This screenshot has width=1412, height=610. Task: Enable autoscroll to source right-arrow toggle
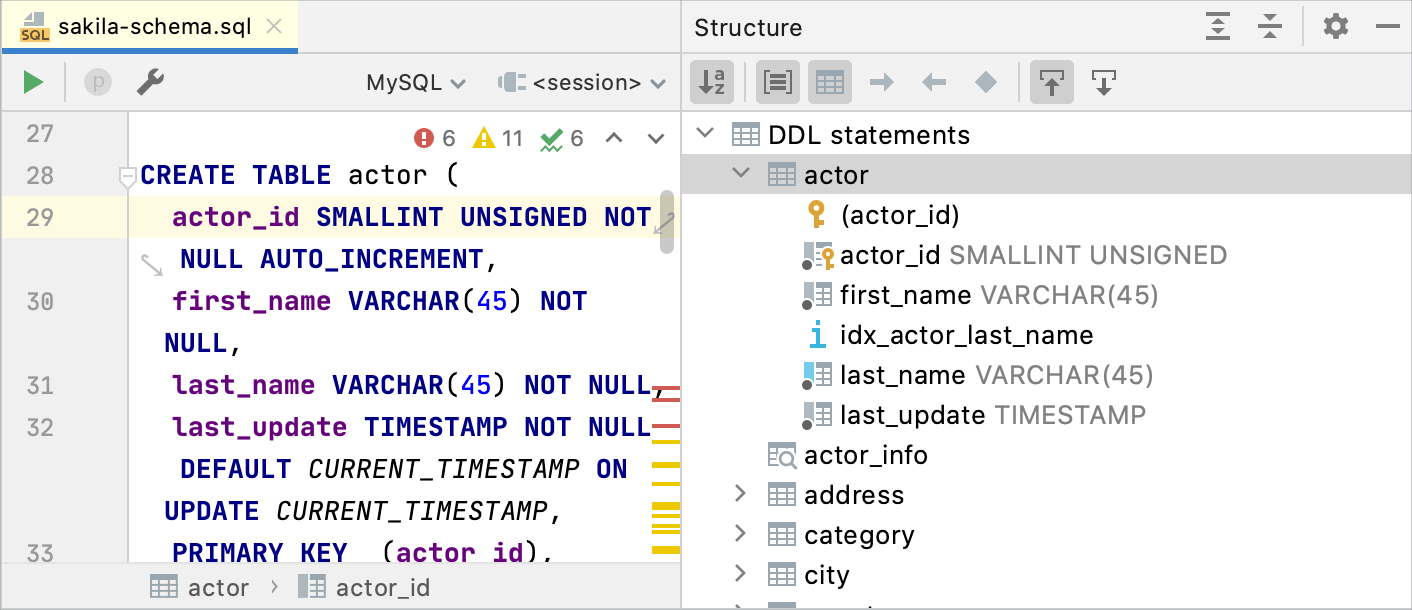881,82
